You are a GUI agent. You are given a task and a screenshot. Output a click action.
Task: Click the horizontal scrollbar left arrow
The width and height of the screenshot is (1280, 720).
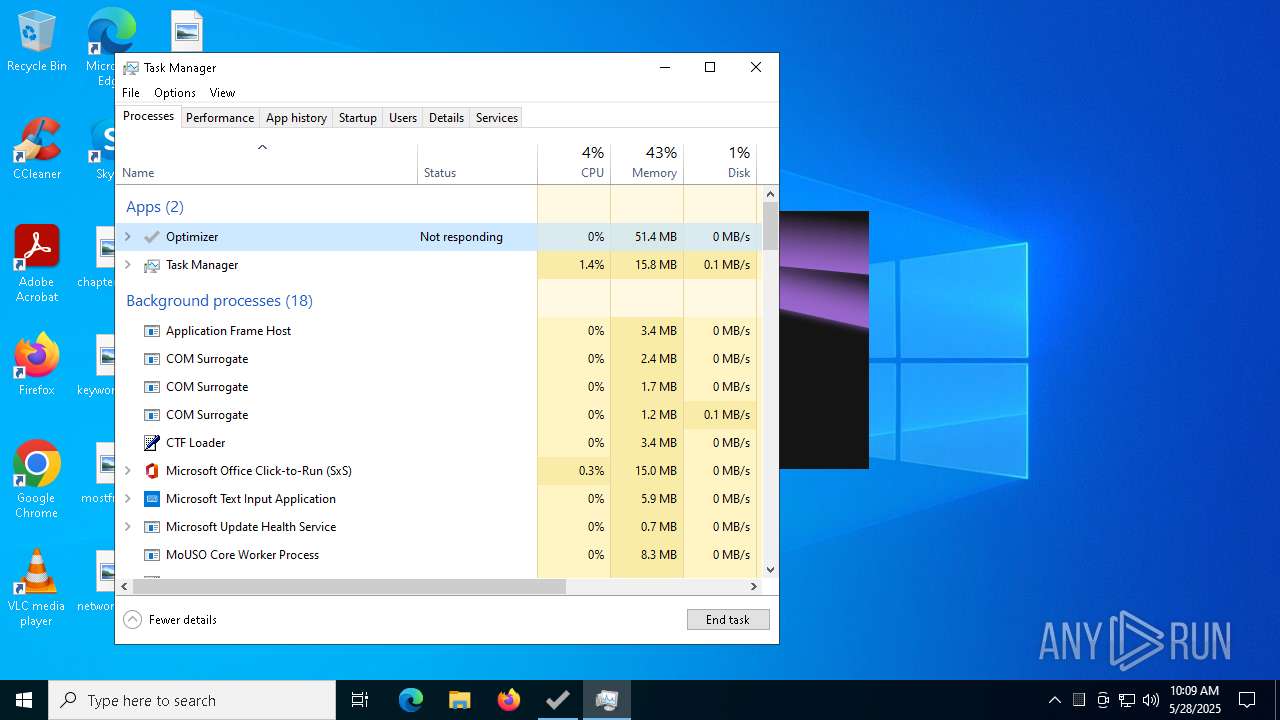(x=124, y=587)
